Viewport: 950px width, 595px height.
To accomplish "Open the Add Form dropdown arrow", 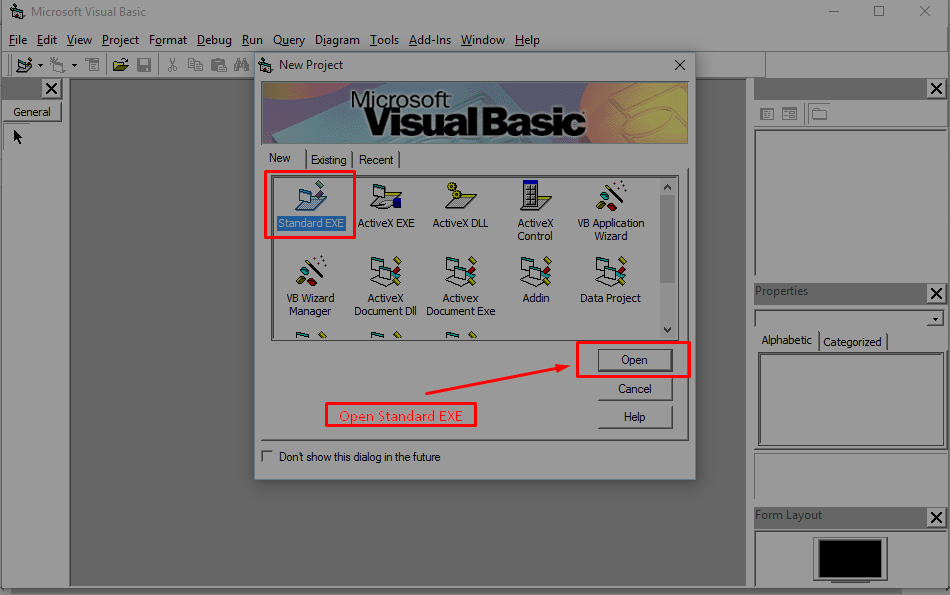I will [74, 65].
